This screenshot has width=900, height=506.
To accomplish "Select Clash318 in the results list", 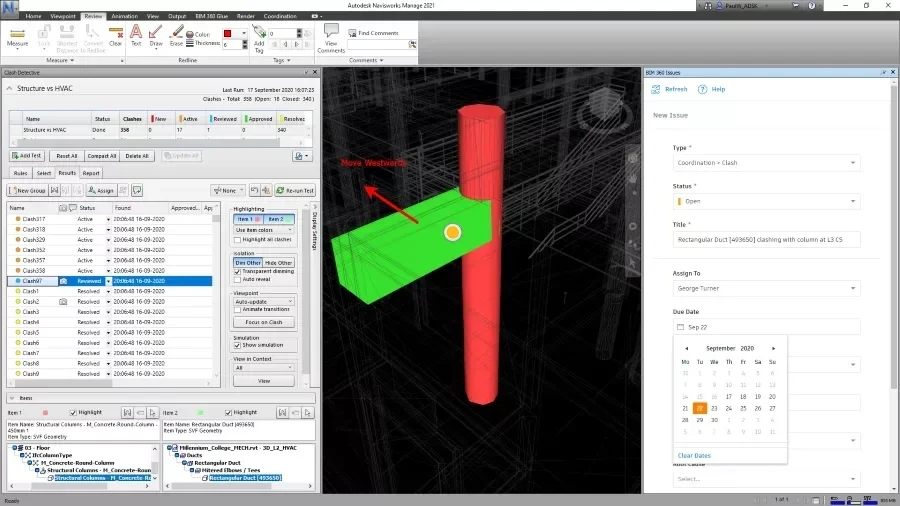I will pos(34,229).
